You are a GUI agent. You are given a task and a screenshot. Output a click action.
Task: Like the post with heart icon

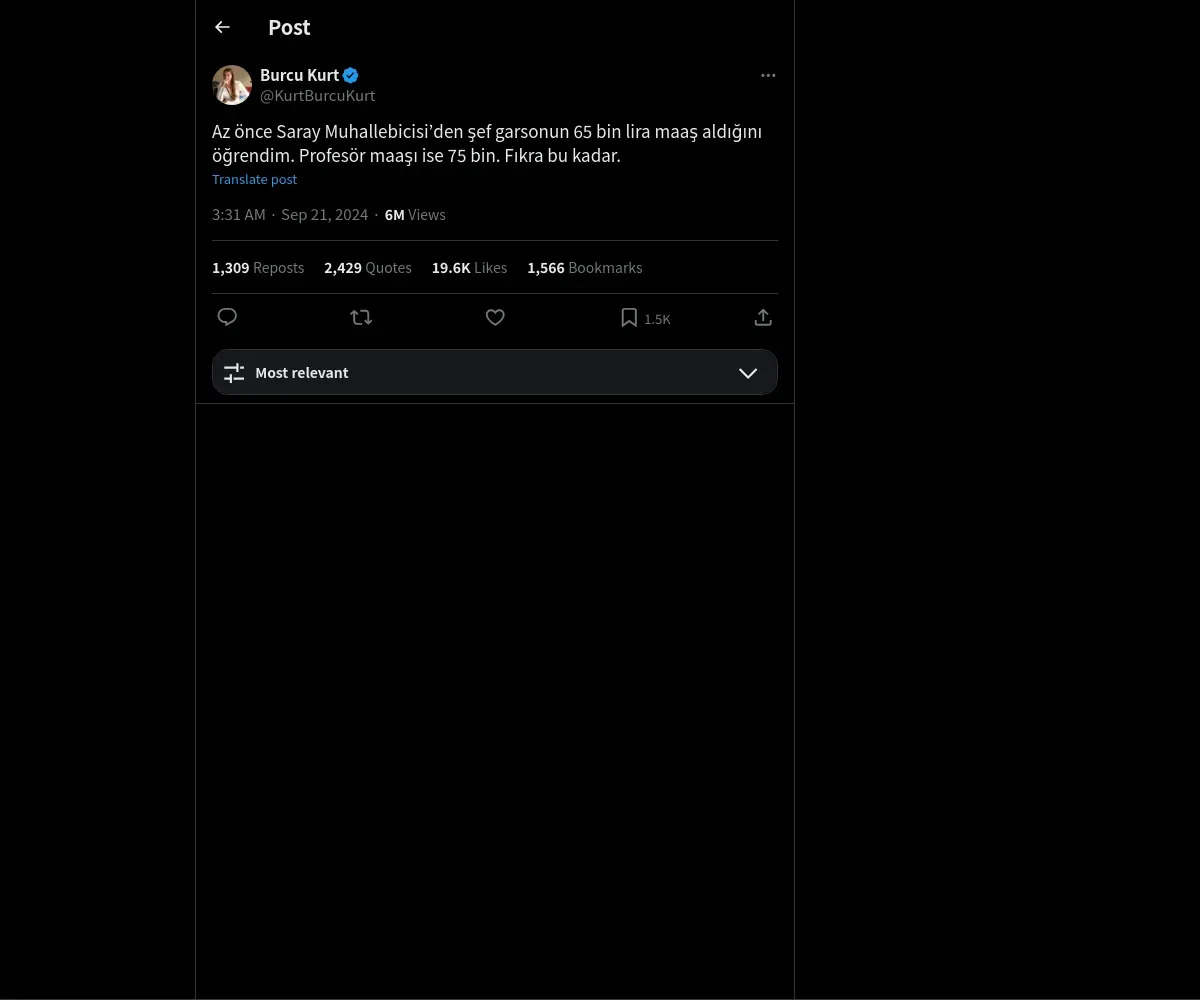(495, 317)
